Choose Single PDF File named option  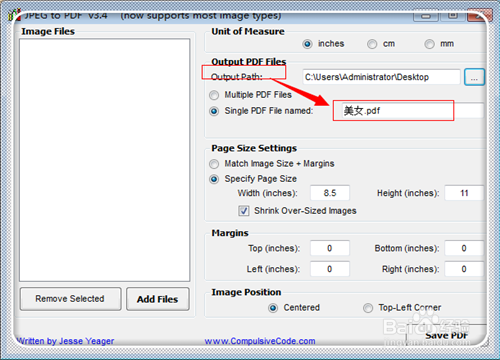click(214, 111)
